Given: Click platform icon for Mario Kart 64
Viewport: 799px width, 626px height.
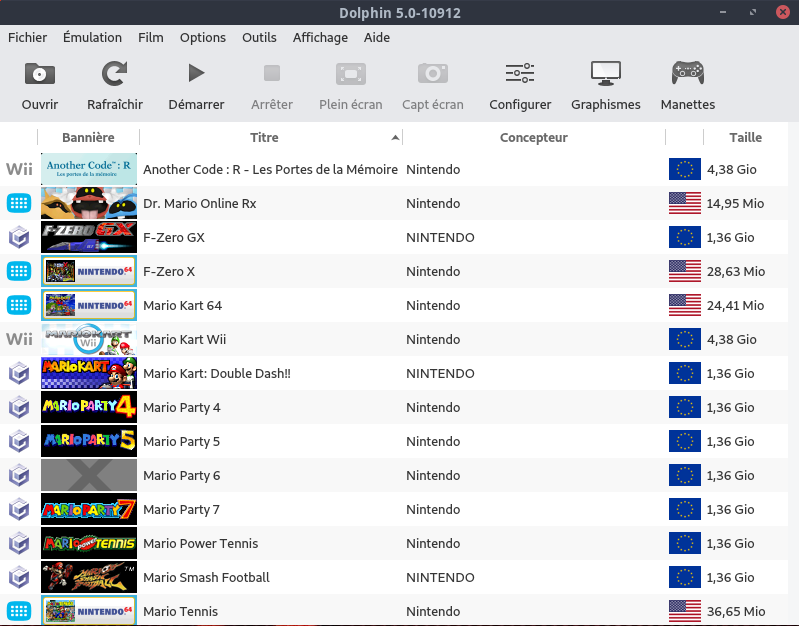Looking at the screenshot, I should 19,305.
